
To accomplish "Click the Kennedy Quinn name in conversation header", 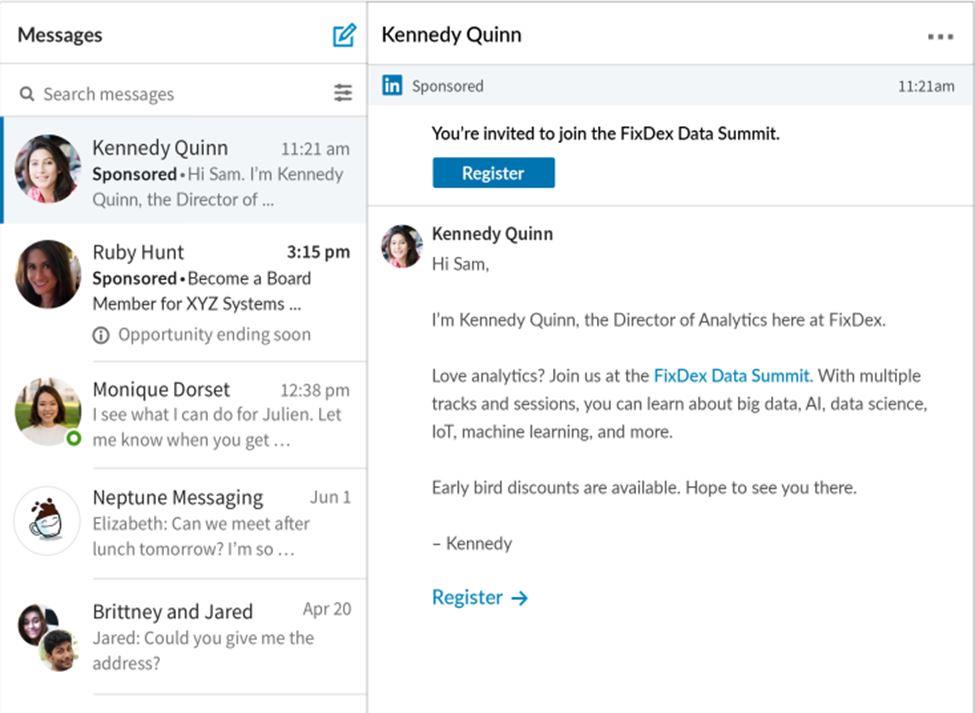I will click(451, 35).
